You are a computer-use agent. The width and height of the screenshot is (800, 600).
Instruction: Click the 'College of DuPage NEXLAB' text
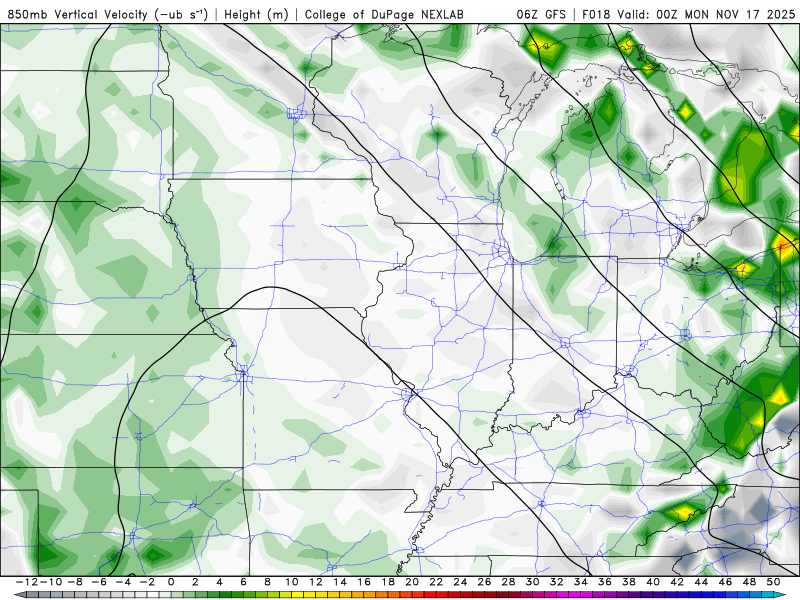click(384, 14)
